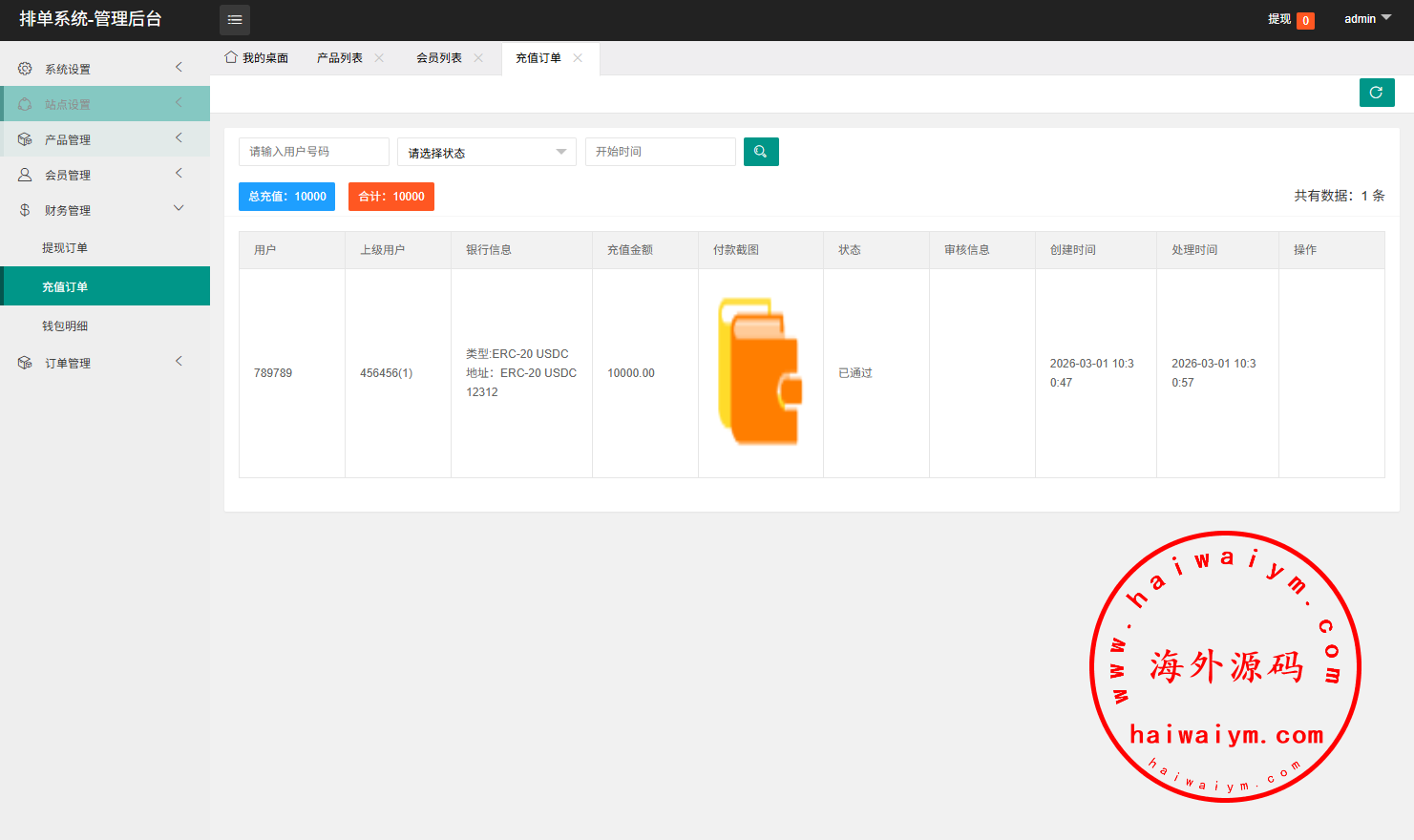Click the magnifier search button

761,152
